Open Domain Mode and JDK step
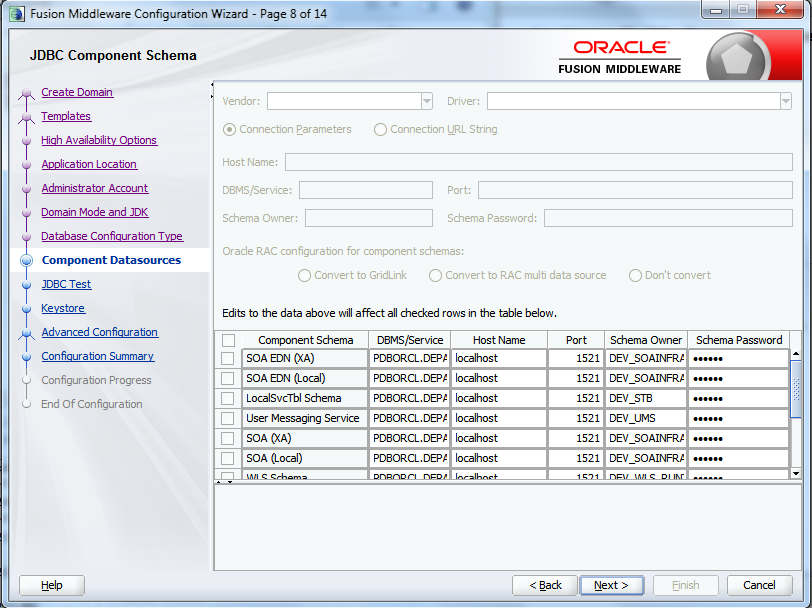The image size is (812, 608). (95, 212)
